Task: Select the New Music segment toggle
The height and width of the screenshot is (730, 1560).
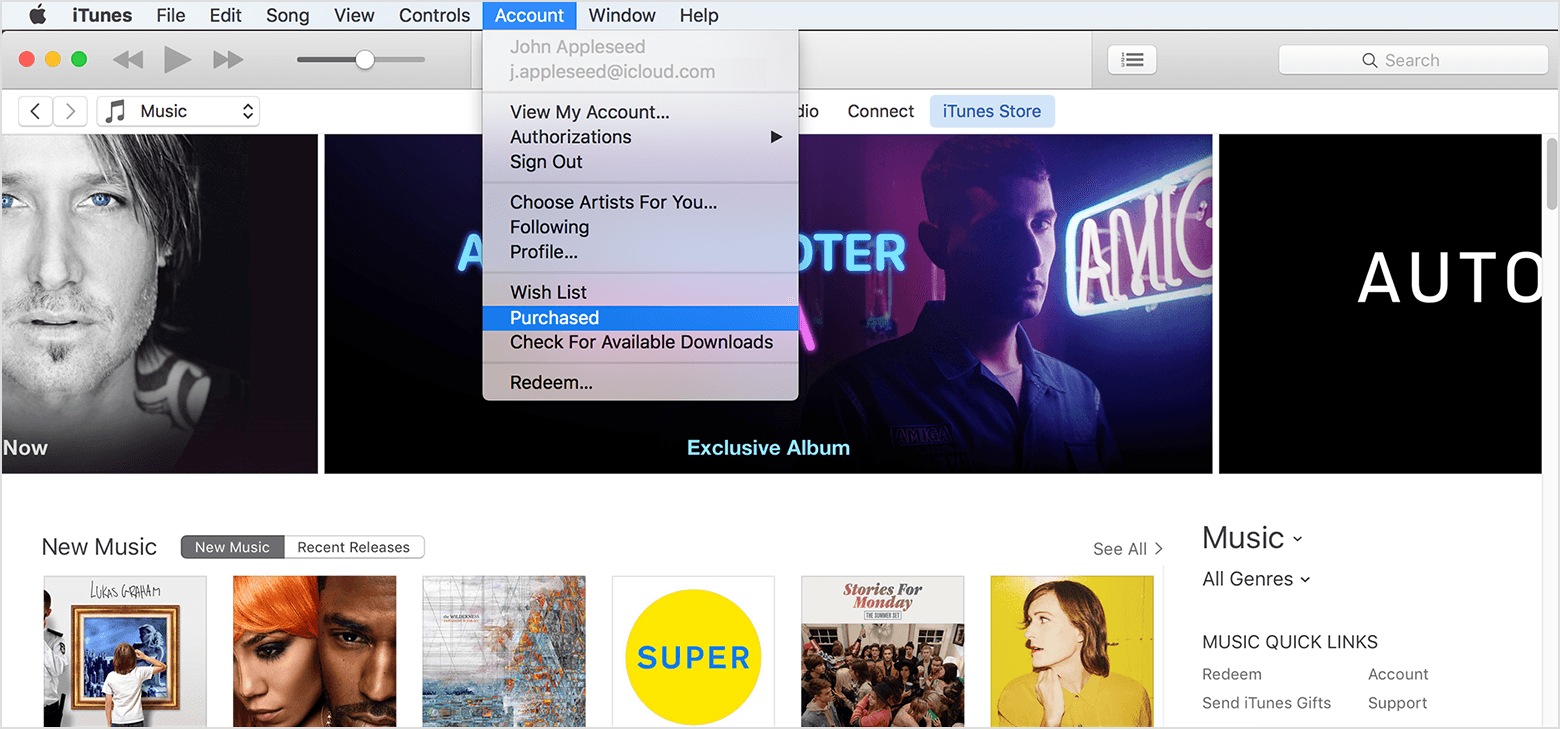Action: coord(232,547)
